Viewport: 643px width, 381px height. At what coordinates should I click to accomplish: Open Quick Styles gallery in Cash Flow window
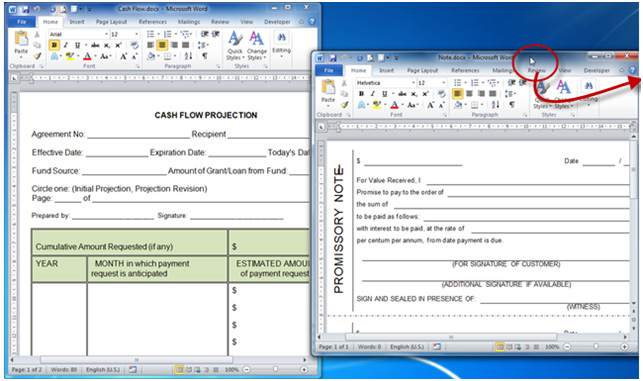pos(235,46)
